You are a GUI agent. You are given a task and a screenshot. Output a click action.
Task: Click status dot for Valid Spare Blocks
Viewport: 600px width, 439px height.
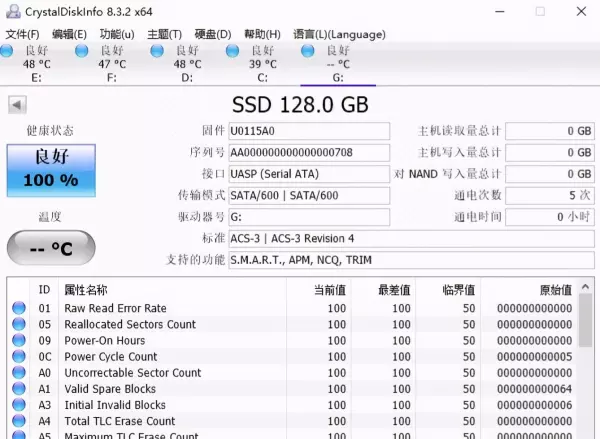19,388
